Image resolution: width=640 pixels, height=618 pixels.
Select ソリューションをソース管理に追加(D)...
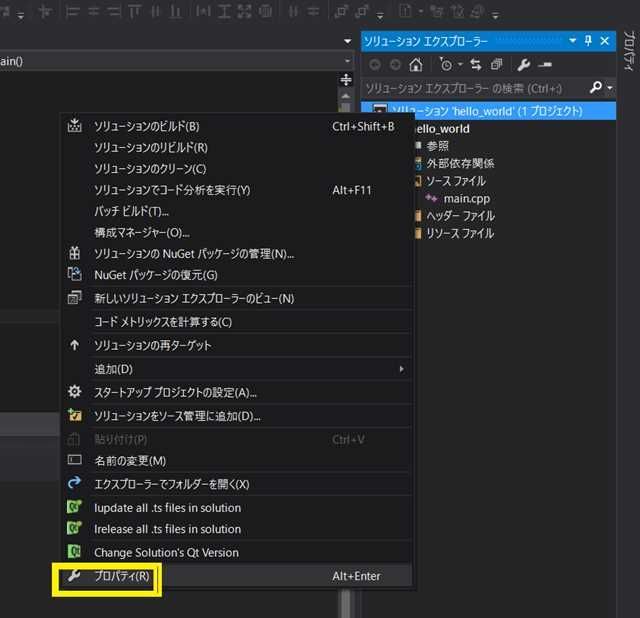237,416
